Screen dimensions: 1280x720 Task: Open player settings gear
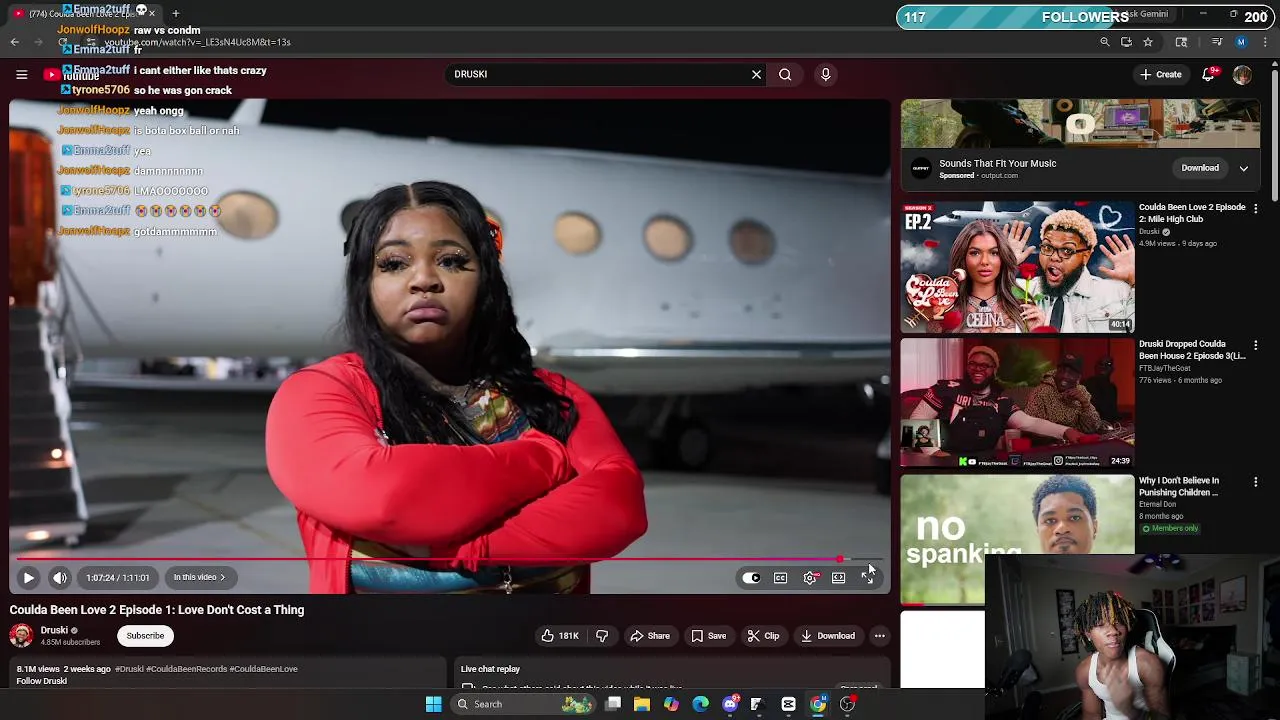tap(810, 577)
